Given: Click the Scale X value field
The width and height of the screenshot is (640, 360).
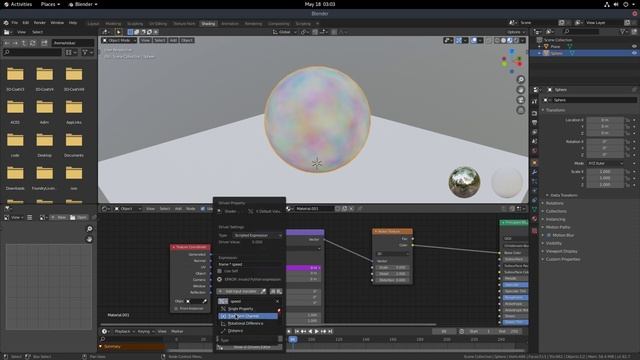Looking at the screenshot, I should coord(605,172).
